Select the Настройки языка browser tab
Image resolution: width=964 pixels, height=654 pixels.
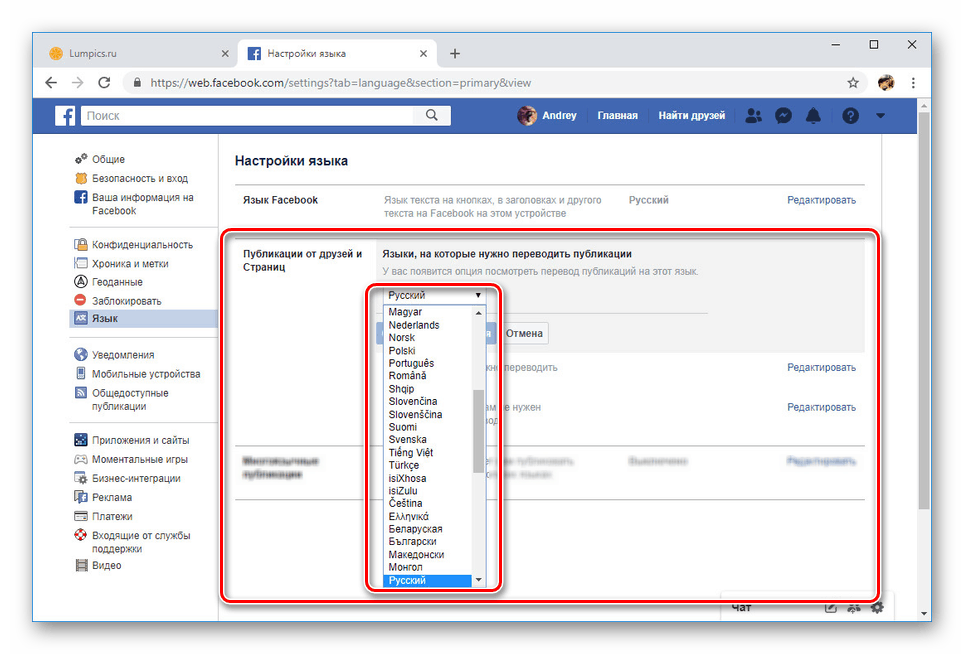[x=337, y=53]
